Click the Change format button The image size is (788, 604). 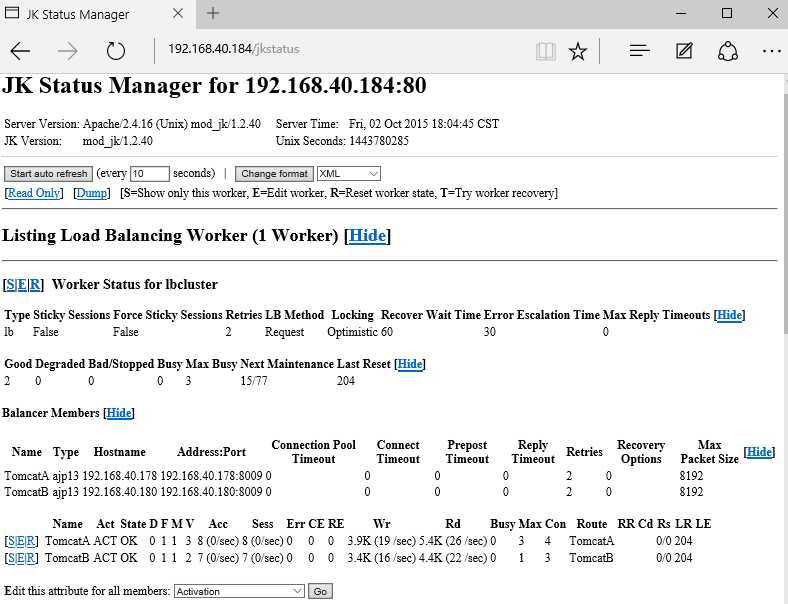coord(274,174)
